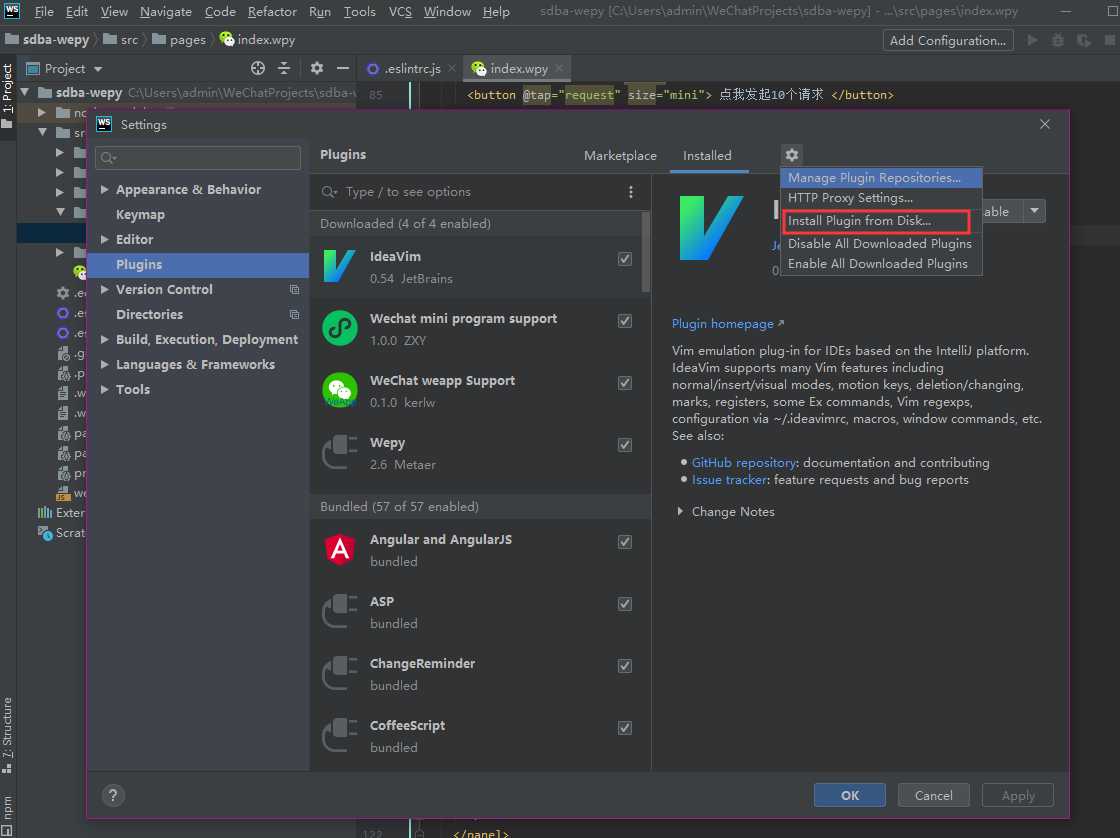Open the Z: Structure side tool window

[7, 734]
